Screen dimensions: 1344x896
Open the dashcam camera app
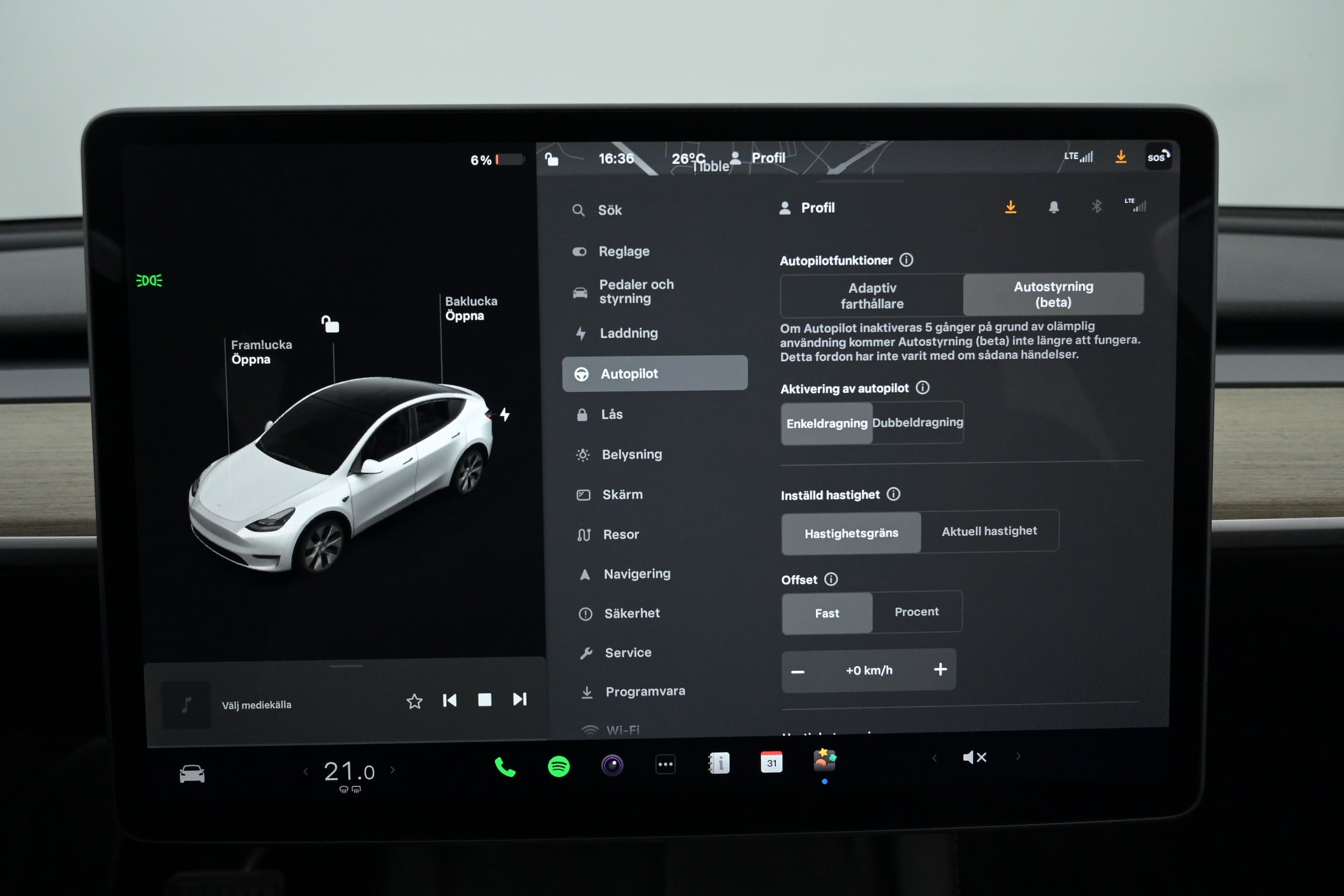pos(612,765)
